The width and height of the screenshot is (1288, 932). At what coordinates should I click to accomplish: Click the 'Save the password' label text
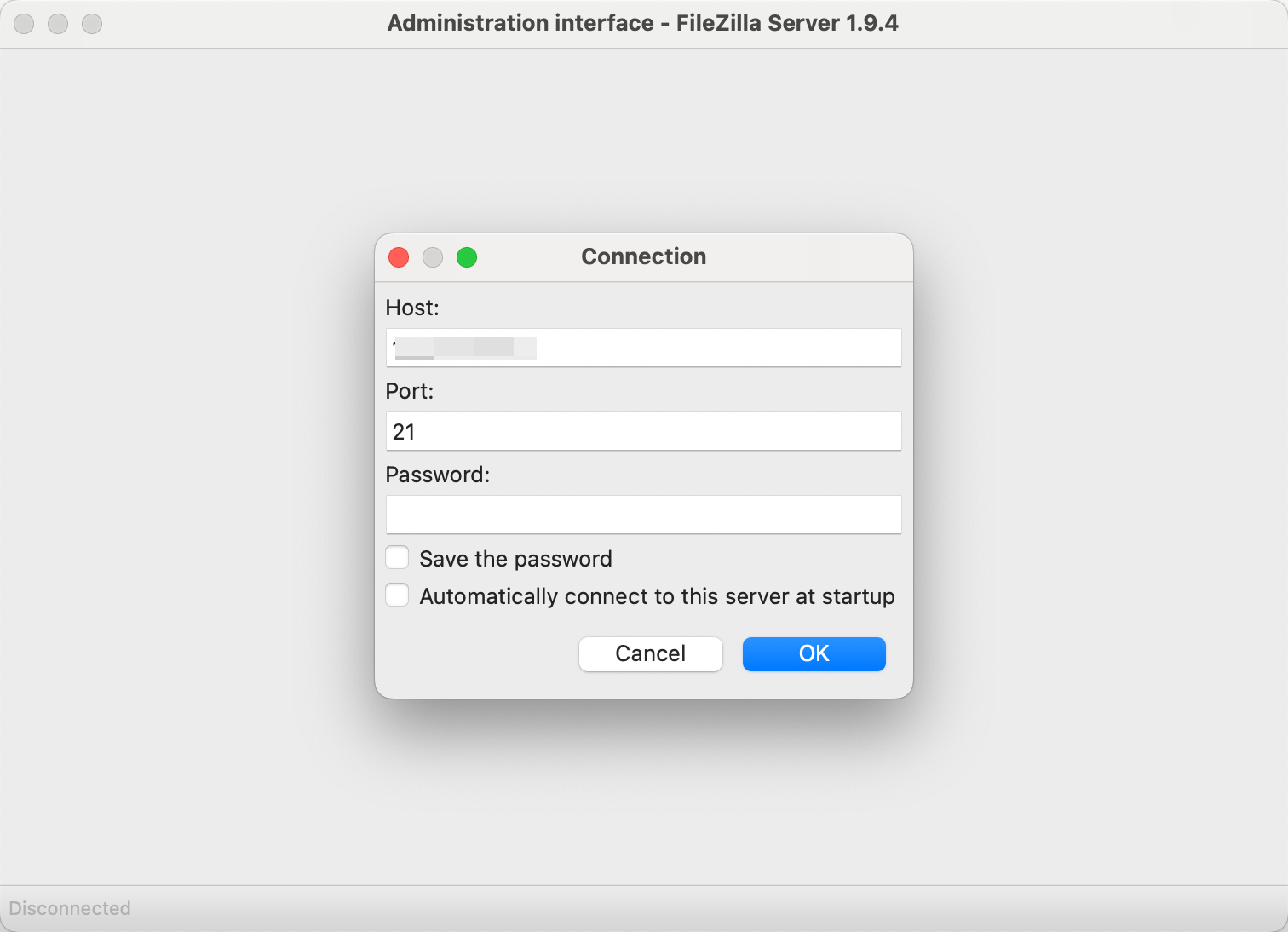point(515,559)
